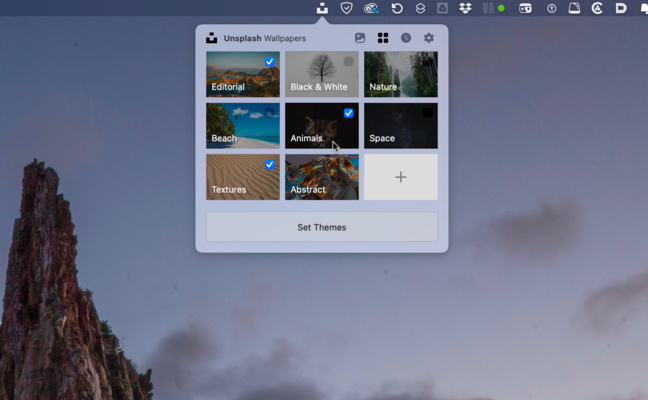Open the wallpaper image view icon
Screen dimensions: 648x400
click(360, 38)
